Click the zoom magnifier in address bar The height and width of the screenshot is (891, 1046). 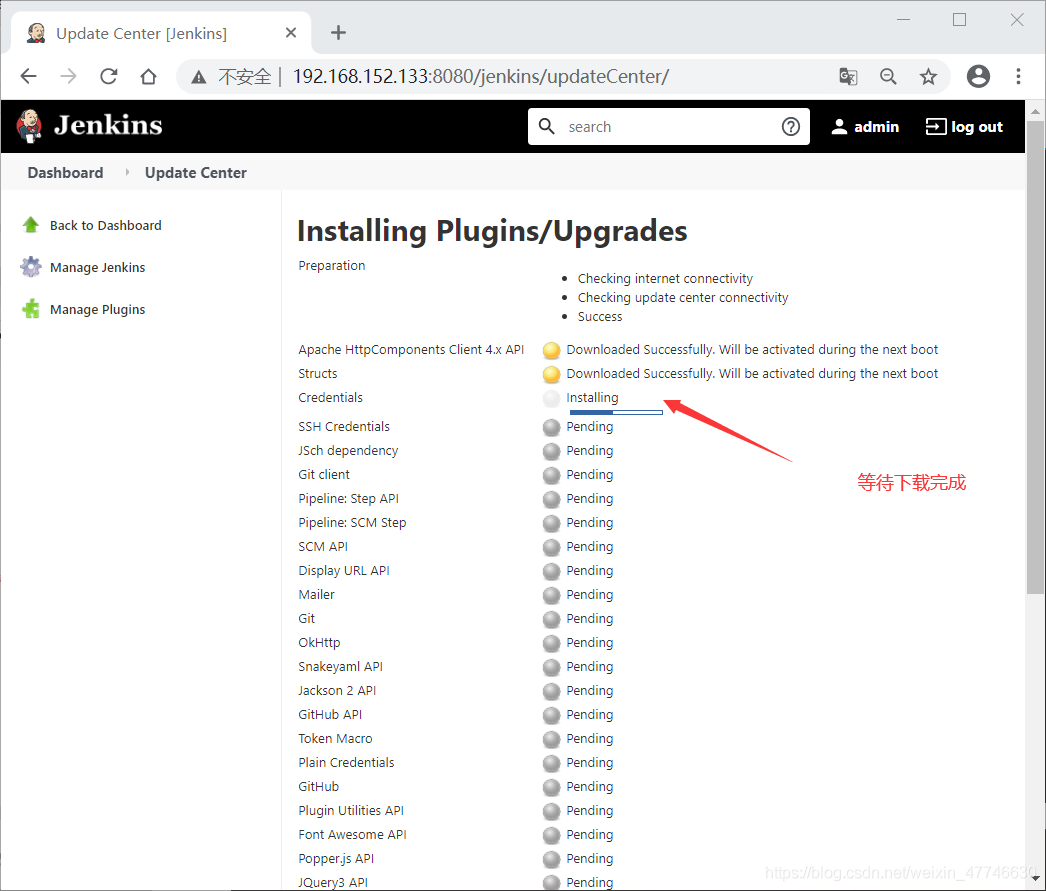[x=888, y=77]
